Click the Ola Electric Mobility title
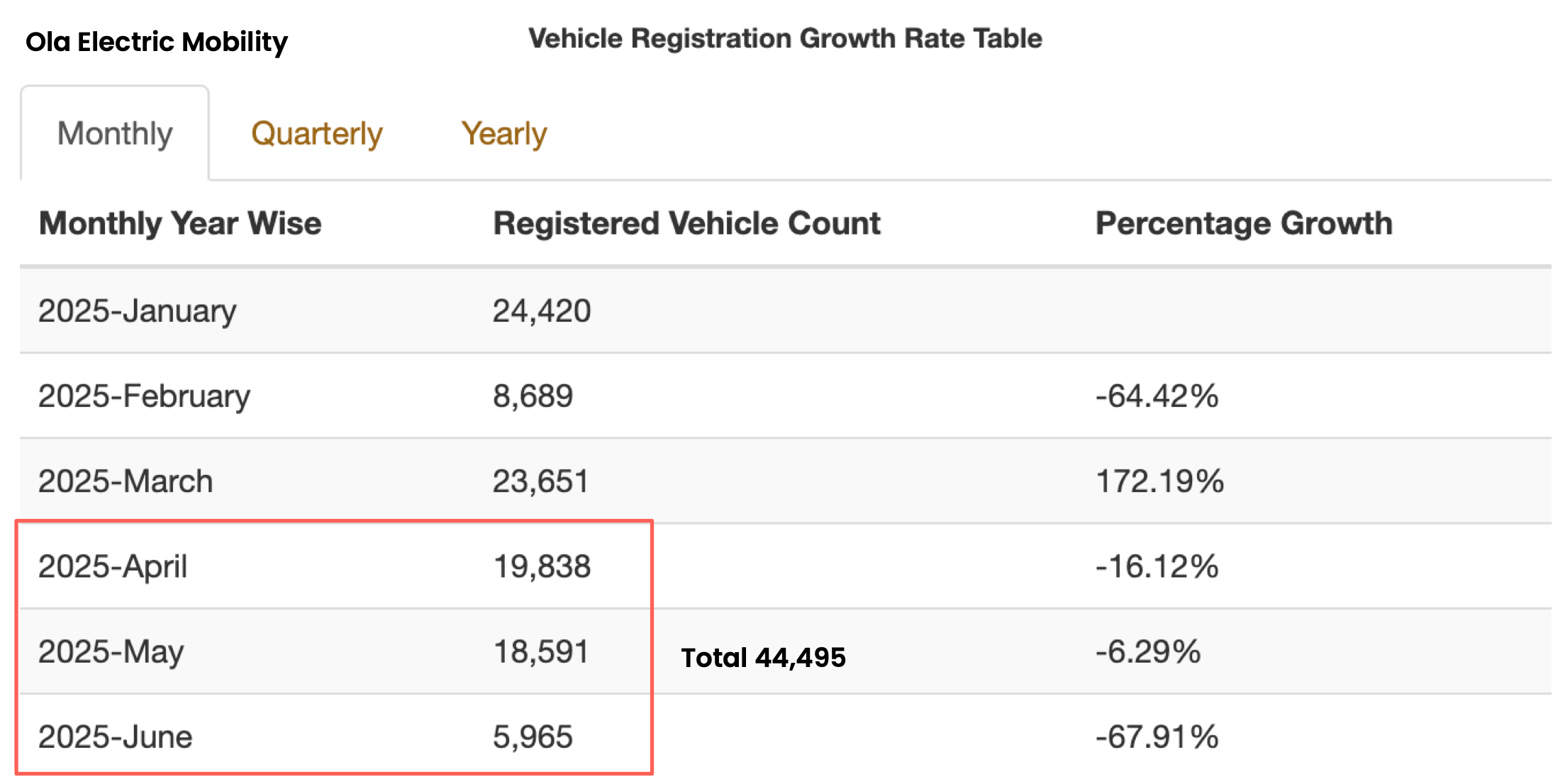The width and height of the screenshot is (1553, 784). (x=157, y=42)
